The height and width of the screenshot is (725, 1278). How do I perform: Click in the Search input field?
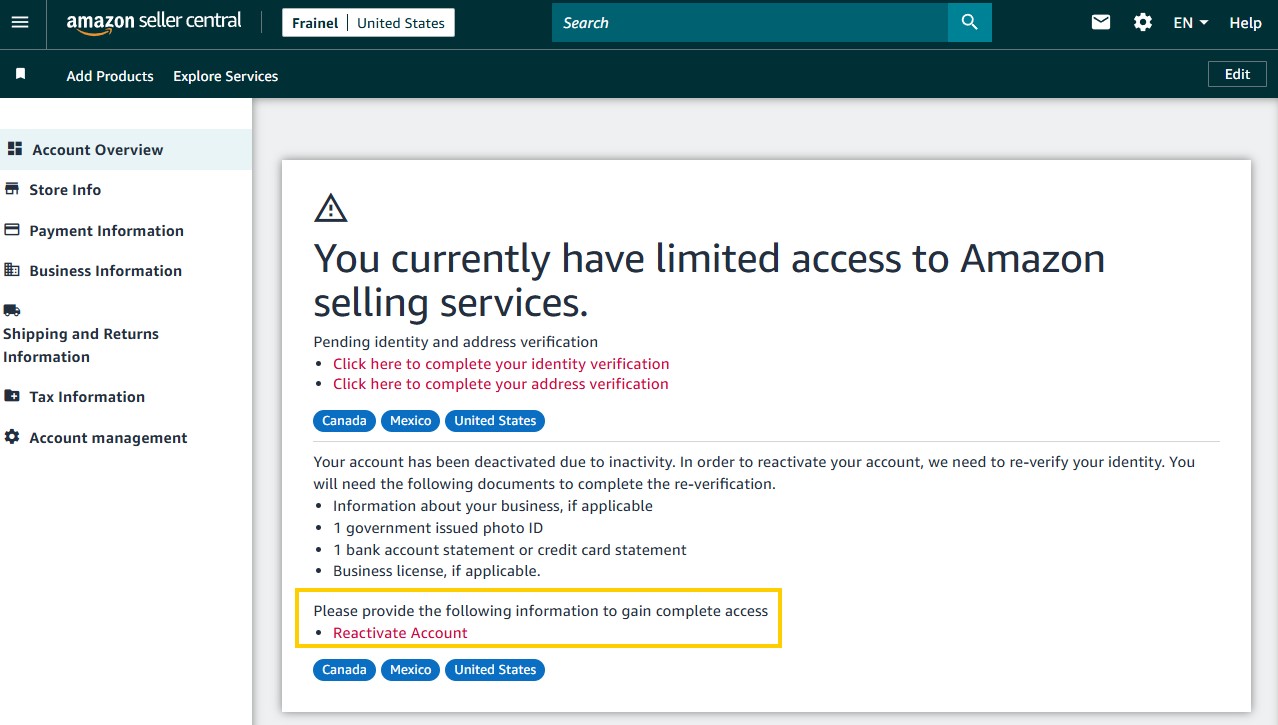[750, 22]
